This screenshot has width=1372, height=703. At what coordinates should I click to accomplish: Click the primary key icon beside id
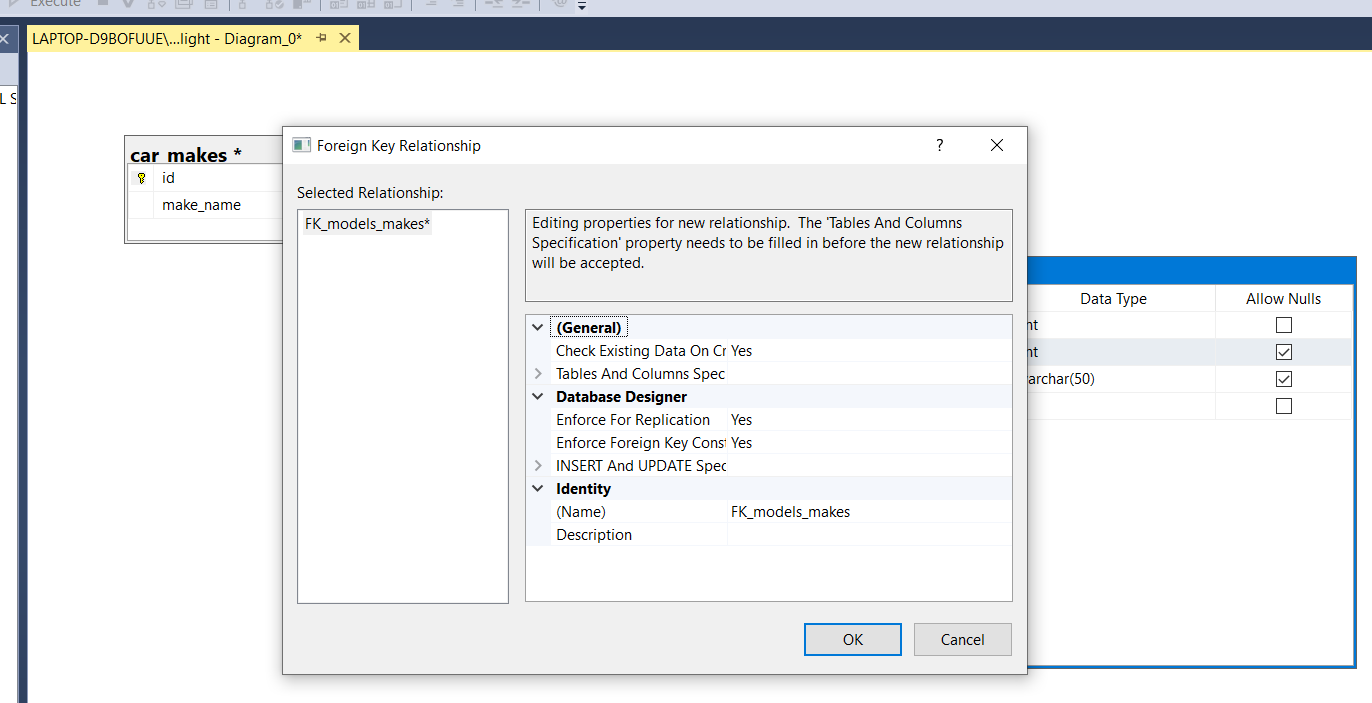141,178
